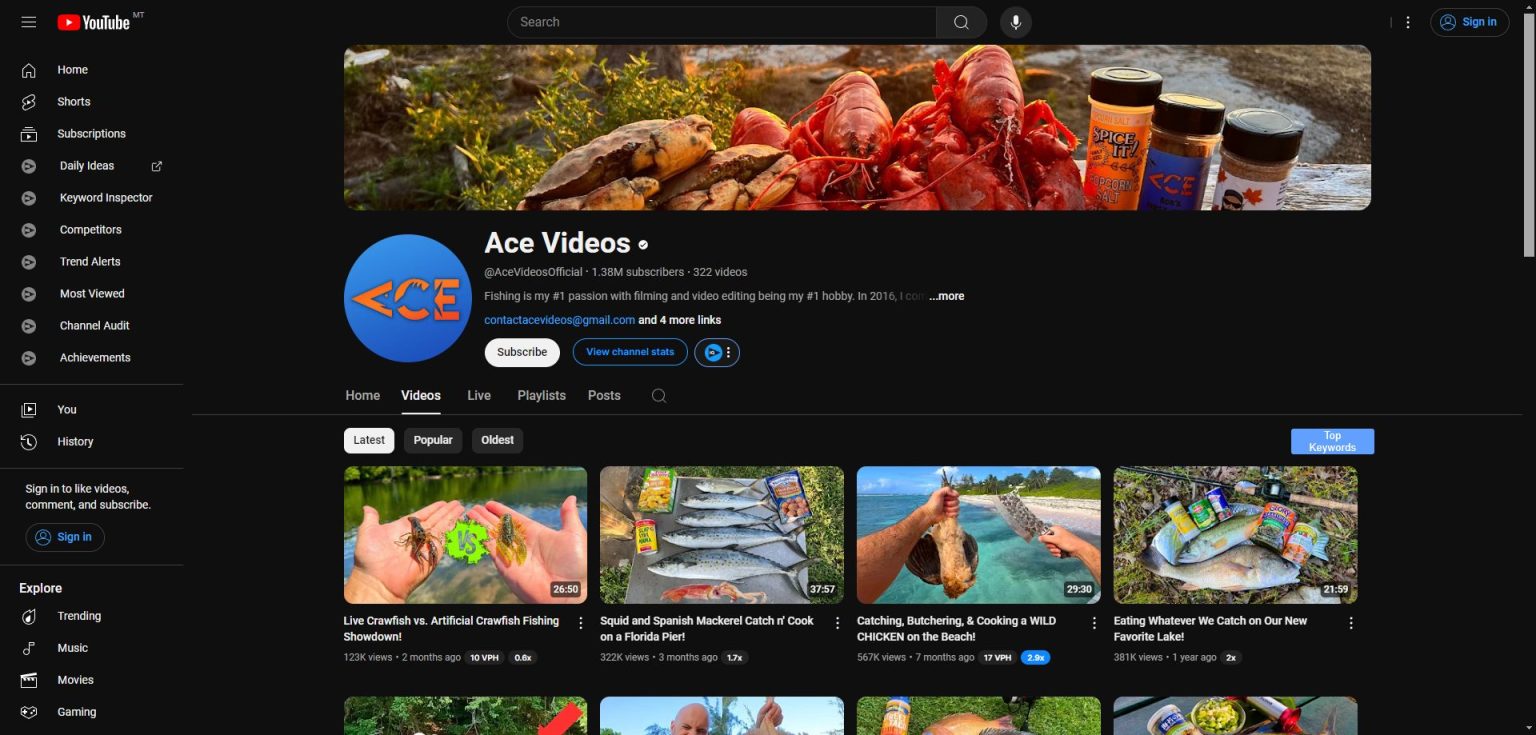1536x735 pixels.
Task: Expand the 'and 4 more links' section
Action: [679, 319]
